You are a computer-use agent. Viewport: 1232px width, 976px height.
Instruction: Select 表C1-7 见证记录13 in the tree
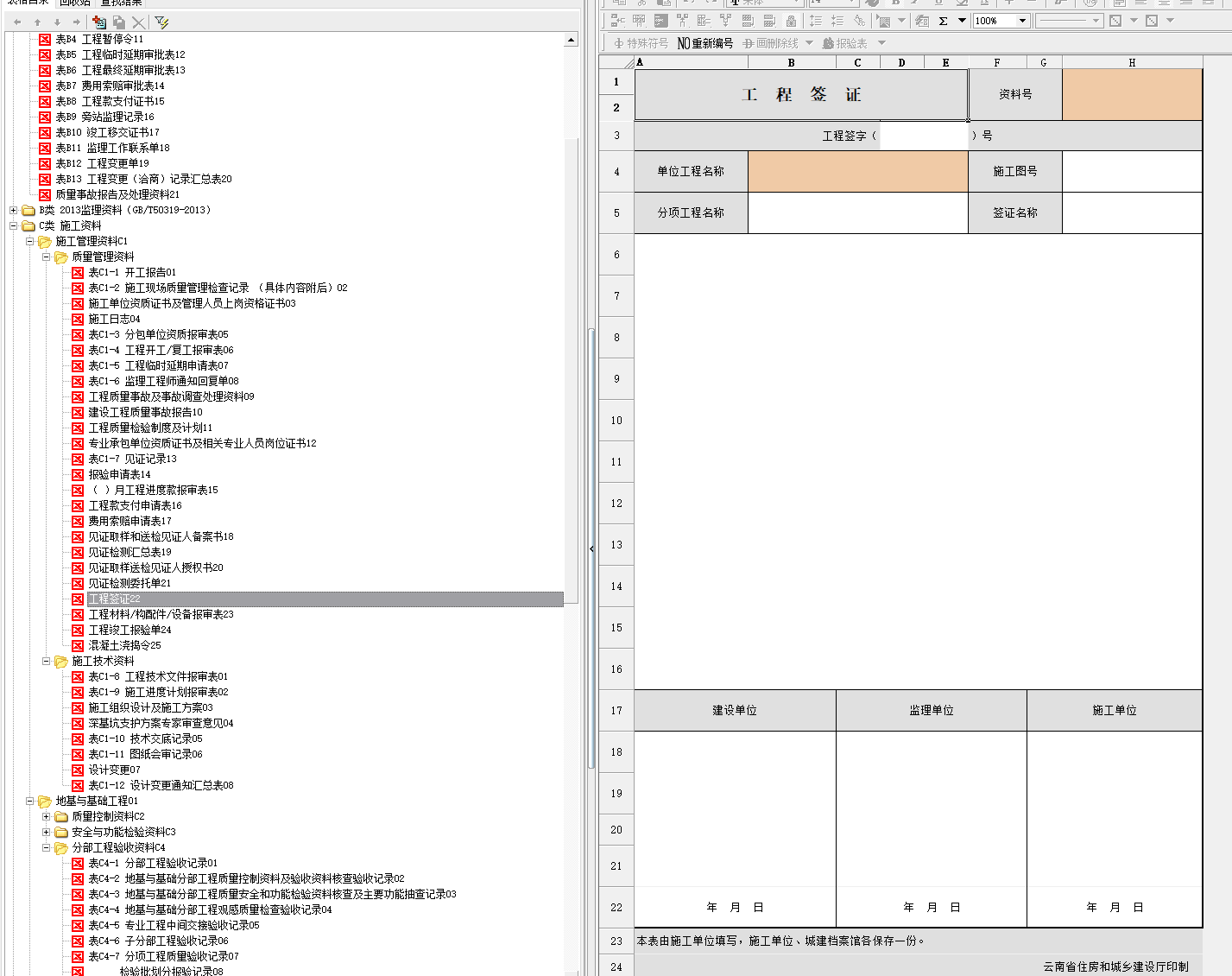point(132,459)
